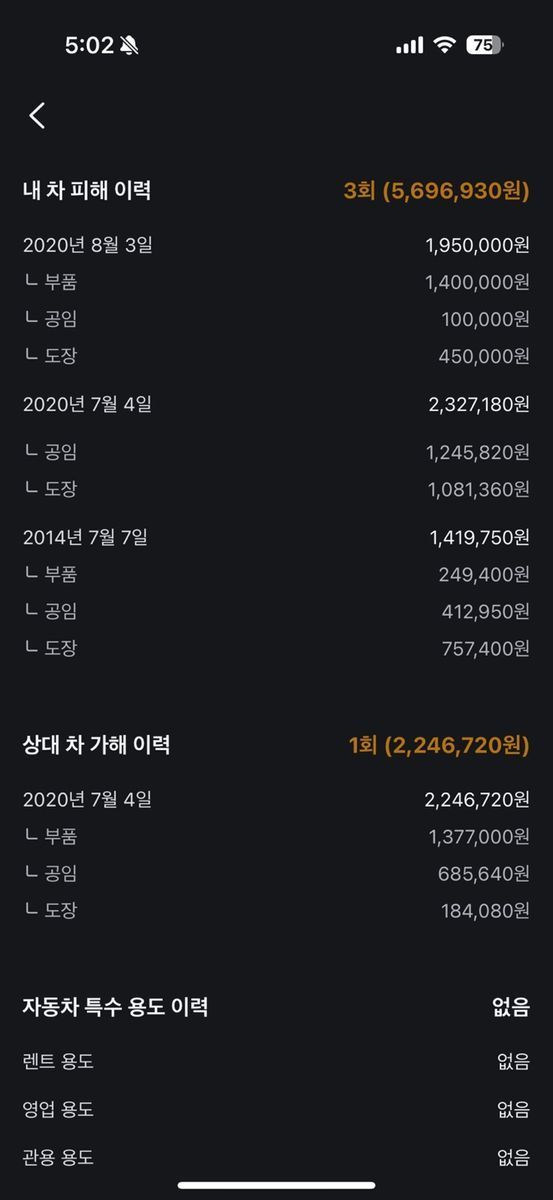
Task: Tap the Wi-Fi icon in status bar
Action: (x=443, y=45)
